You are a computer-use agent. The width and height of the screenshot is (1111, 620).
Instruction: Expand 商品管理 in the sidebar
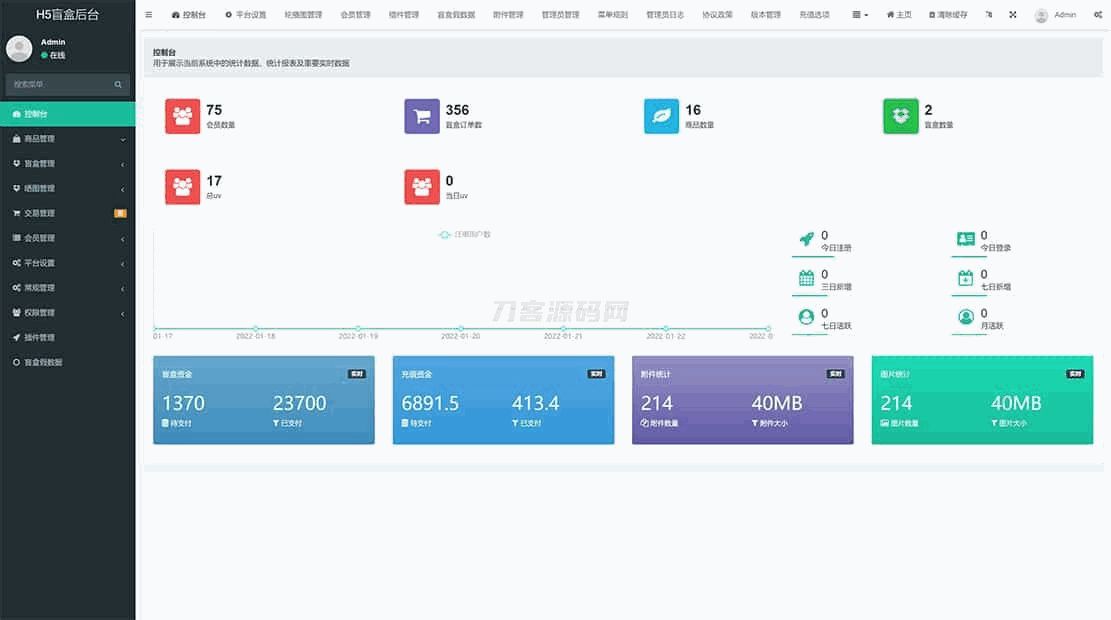(x=67, y=139)
